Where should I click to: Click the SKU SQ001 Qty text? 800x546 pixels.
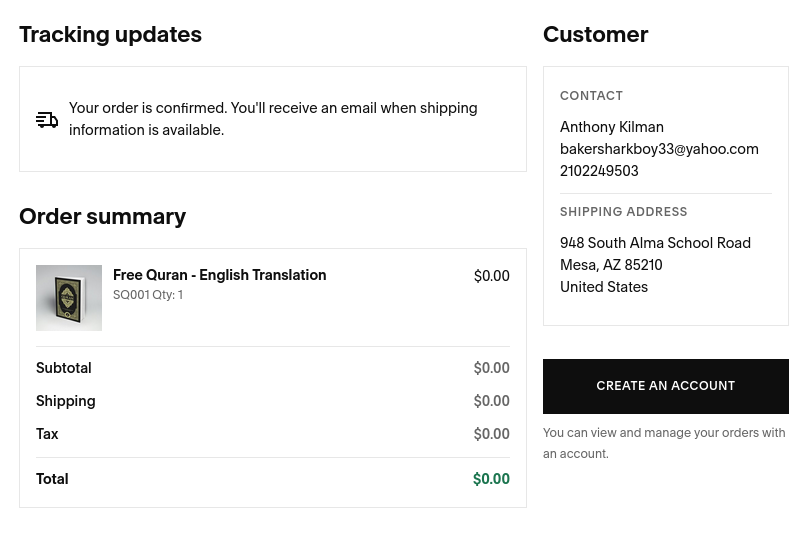(x=147, y=295)
